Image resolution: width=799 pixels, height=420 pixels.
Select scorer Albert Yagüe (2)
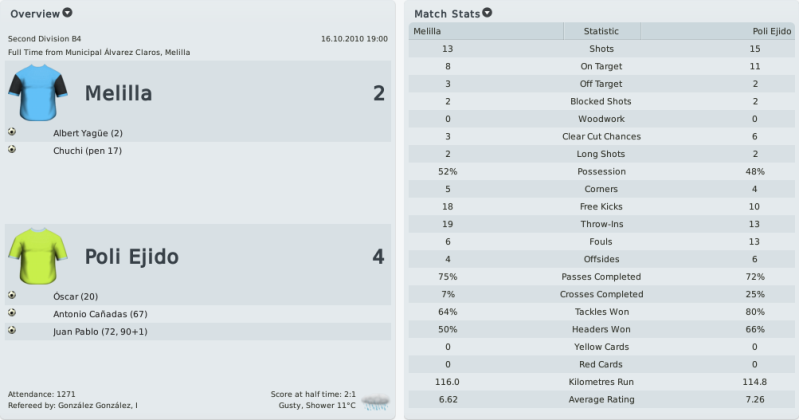(88, 133)
